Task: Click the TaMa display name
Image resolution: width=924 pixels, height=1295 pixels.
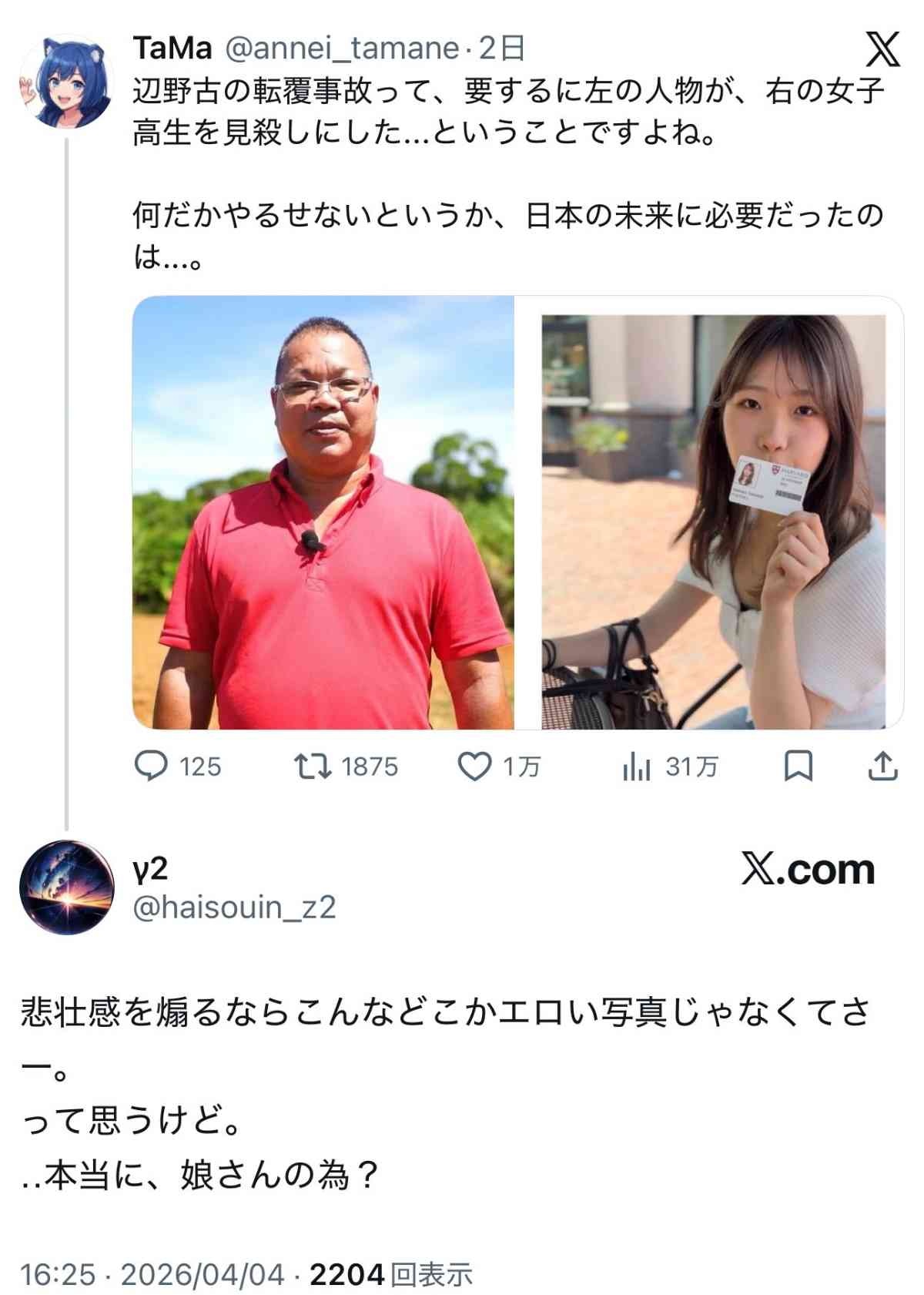Action: tap(172, 48)
